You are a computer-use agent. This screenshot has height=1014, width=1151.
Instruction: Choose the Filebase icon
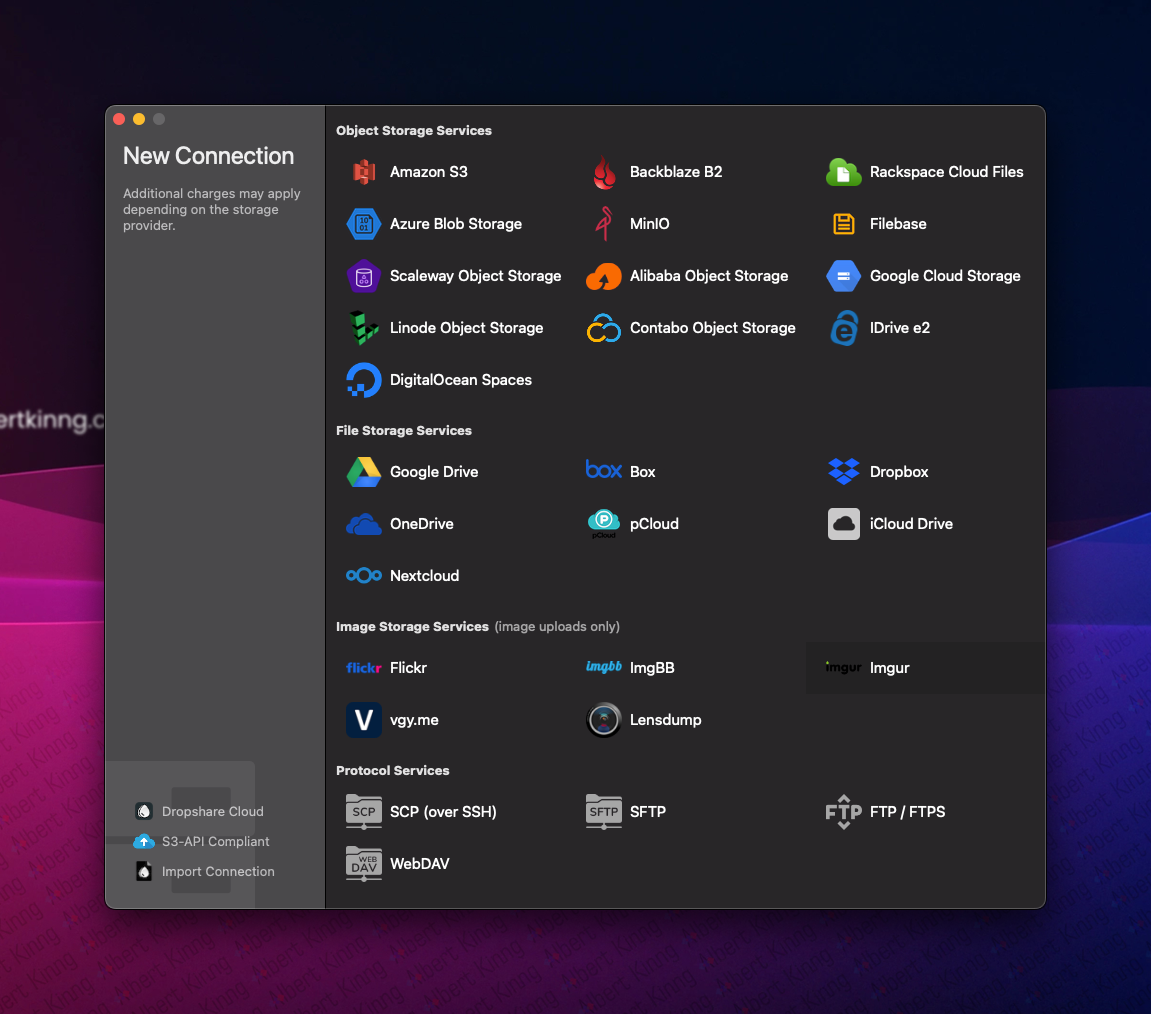(x=843, y=224)
